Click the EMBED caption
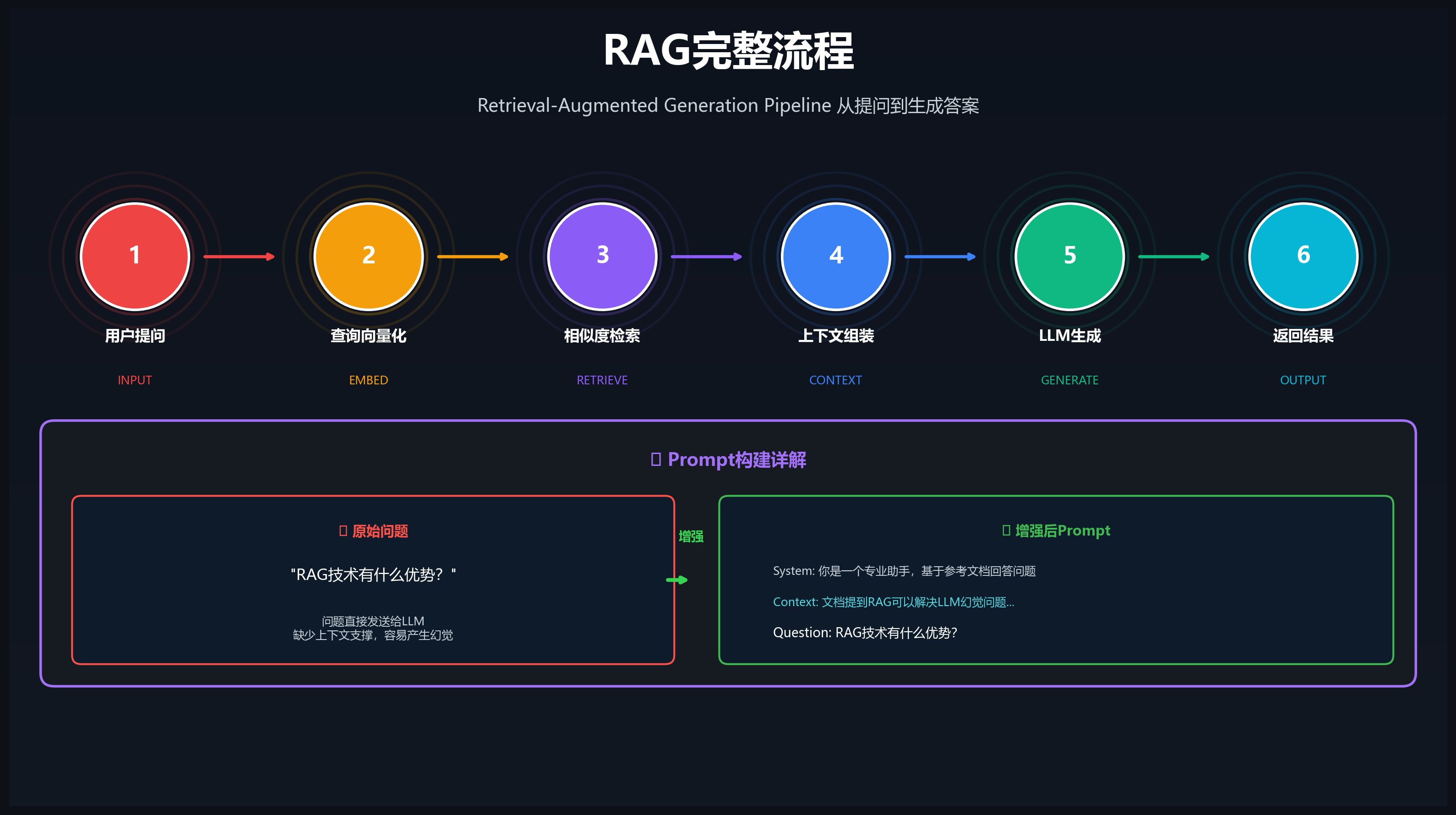1456x815 pixels. click(369, 380)
